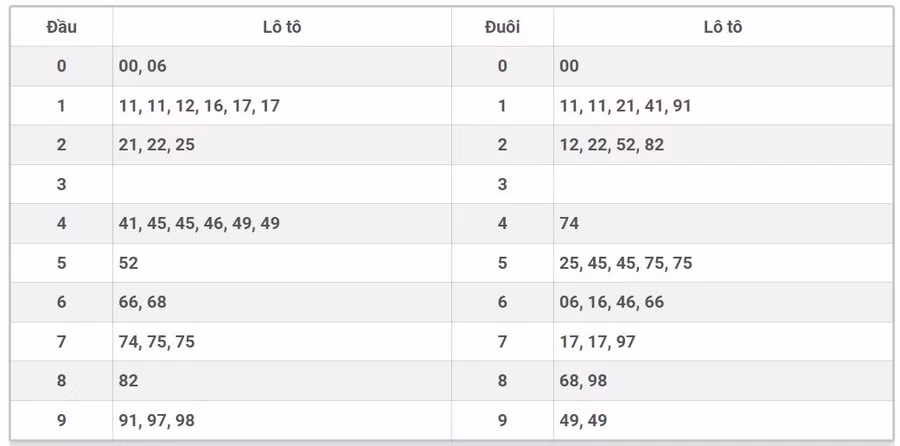Select the 74, 75, 75 cell
The height and width of the screenshot is (446, 900).
[156, 342]
